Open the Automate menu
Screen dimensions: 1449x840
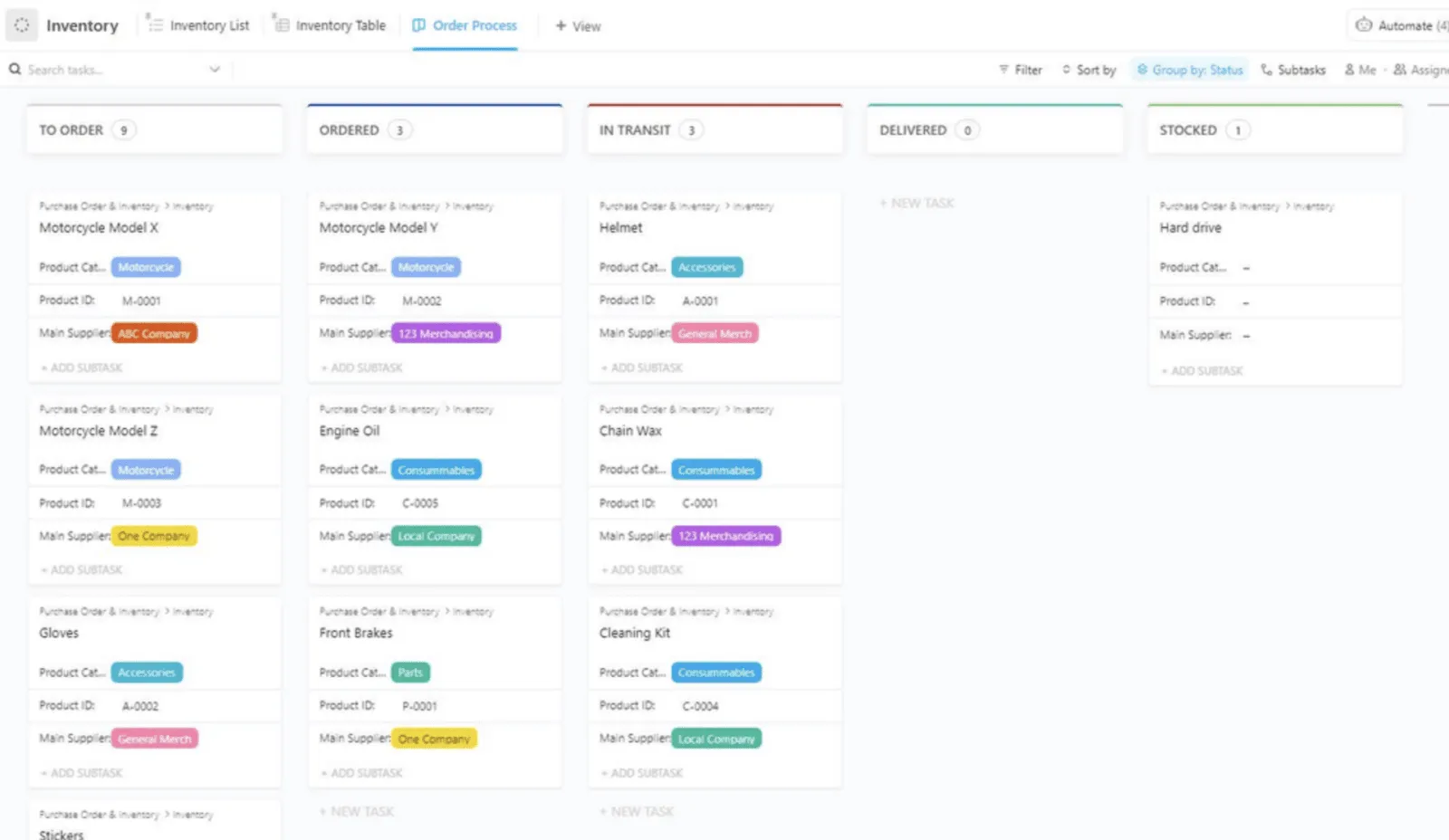click(1401, 25)
